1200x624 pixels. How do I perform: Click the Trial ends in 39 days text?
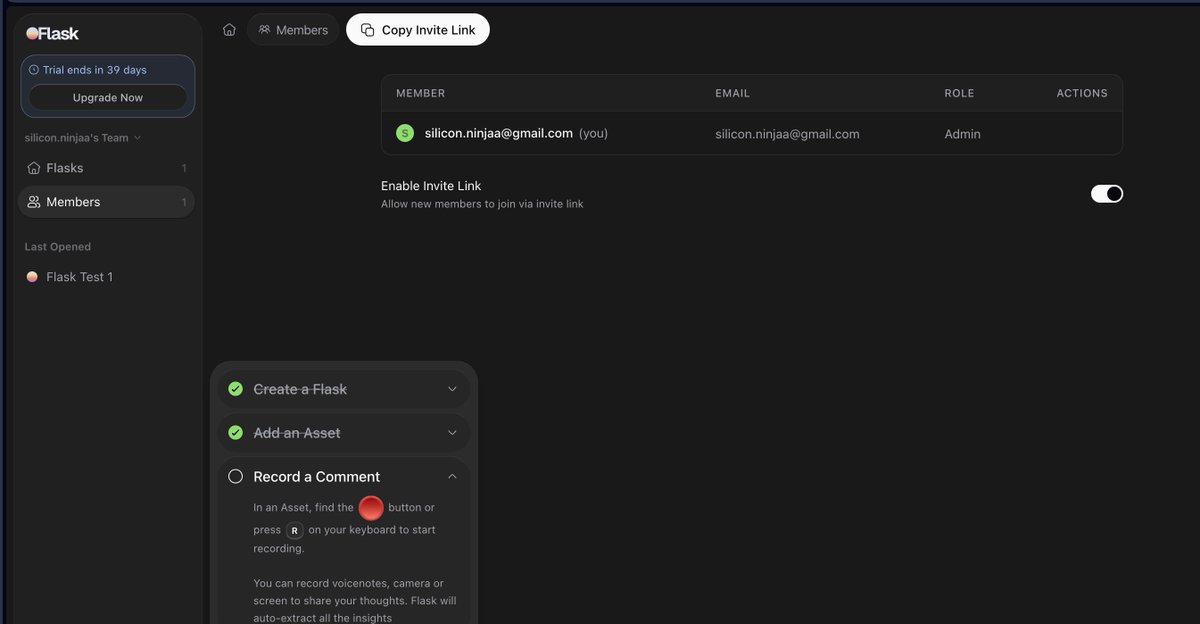point(94,70)
